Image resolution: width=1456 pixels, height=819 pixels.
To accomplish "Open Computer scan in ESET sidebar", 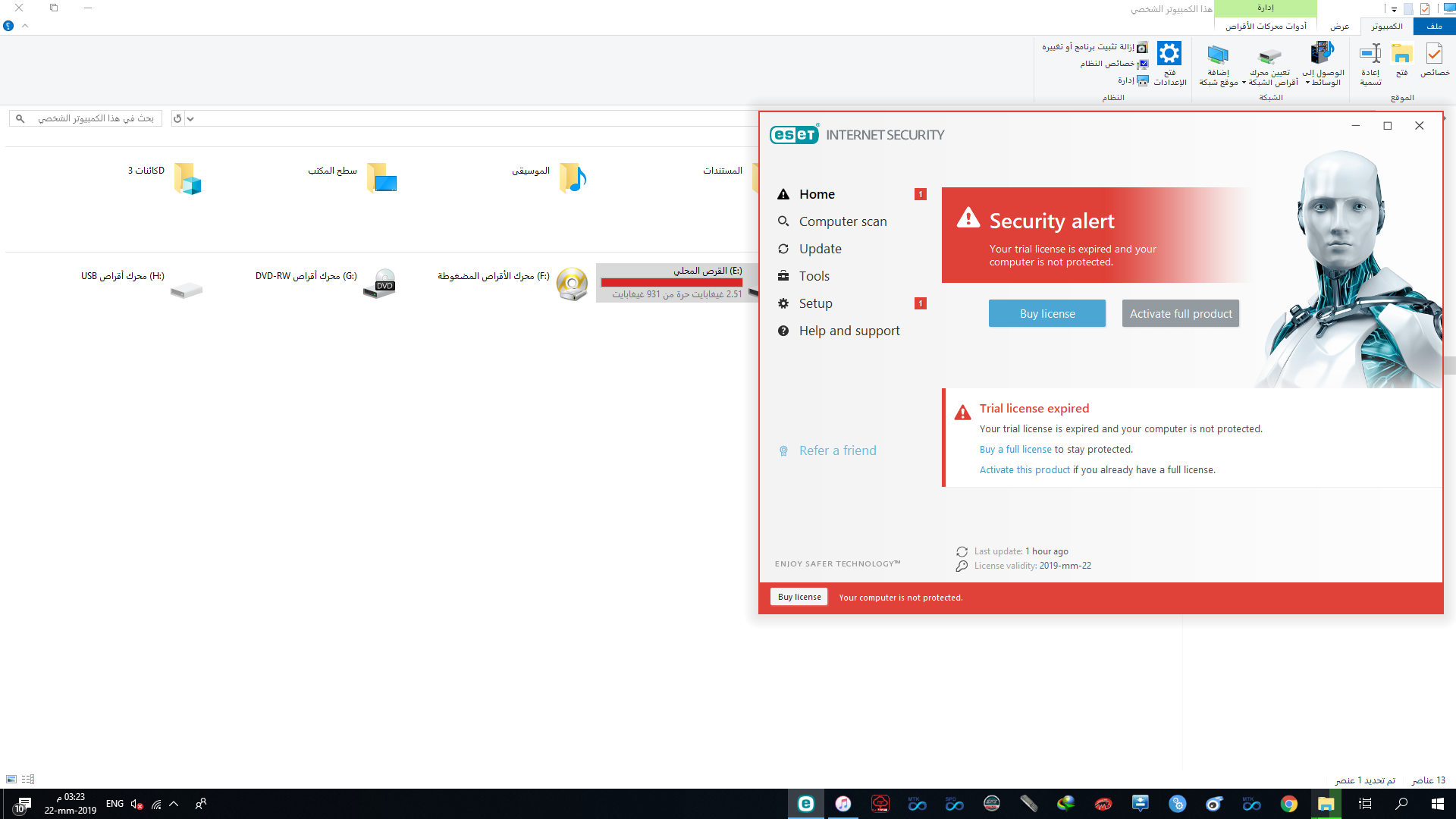I will point(843,221).
